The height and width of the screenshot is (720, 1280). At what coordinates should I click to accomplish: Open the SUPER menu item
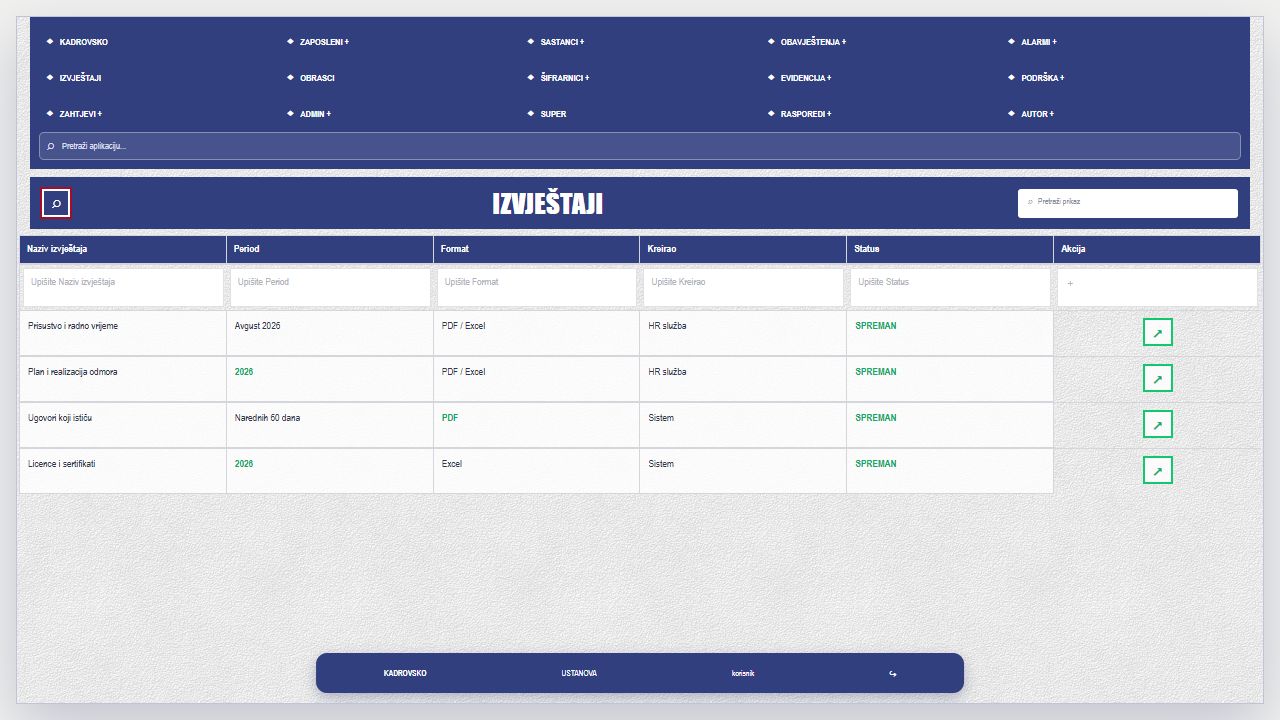(x=553, y=114)
